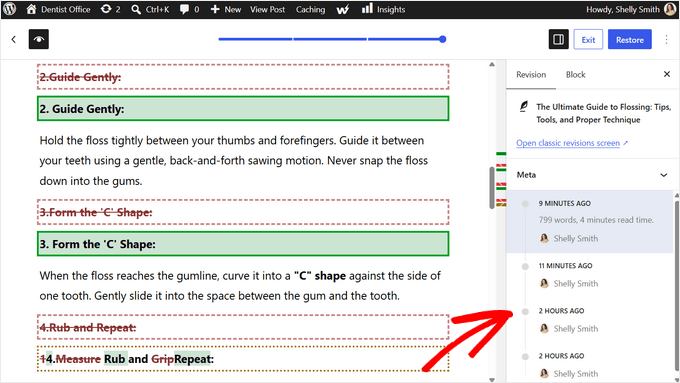Click Shelly Smith avatar under 11 minutes ago
680x383 pixels.
tap(544, 283)
